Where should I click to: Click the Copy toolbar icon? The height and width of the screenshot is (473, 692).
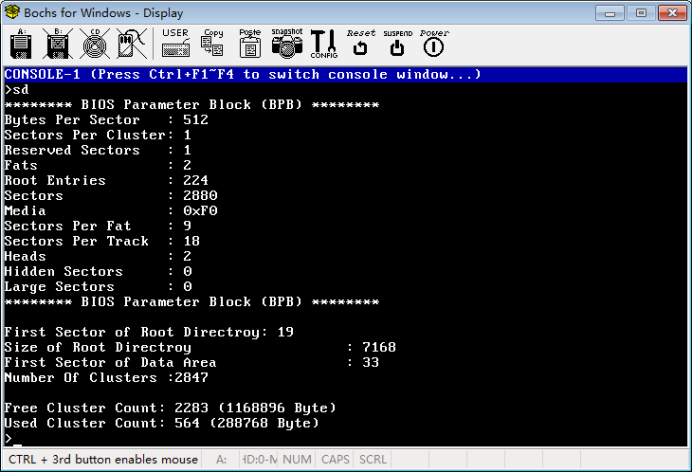(213, 43)
